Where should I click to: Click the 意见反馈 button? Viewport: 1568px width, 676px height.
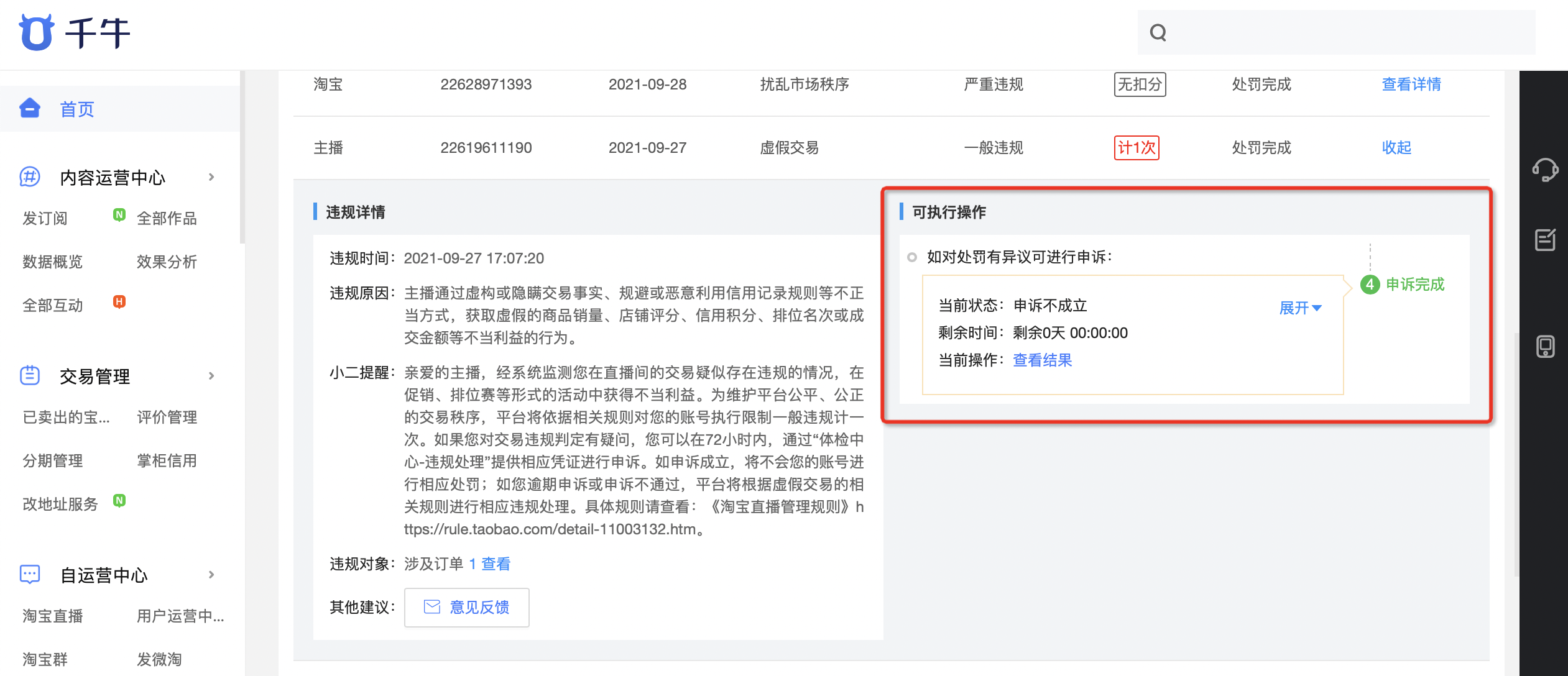point(466,607)
